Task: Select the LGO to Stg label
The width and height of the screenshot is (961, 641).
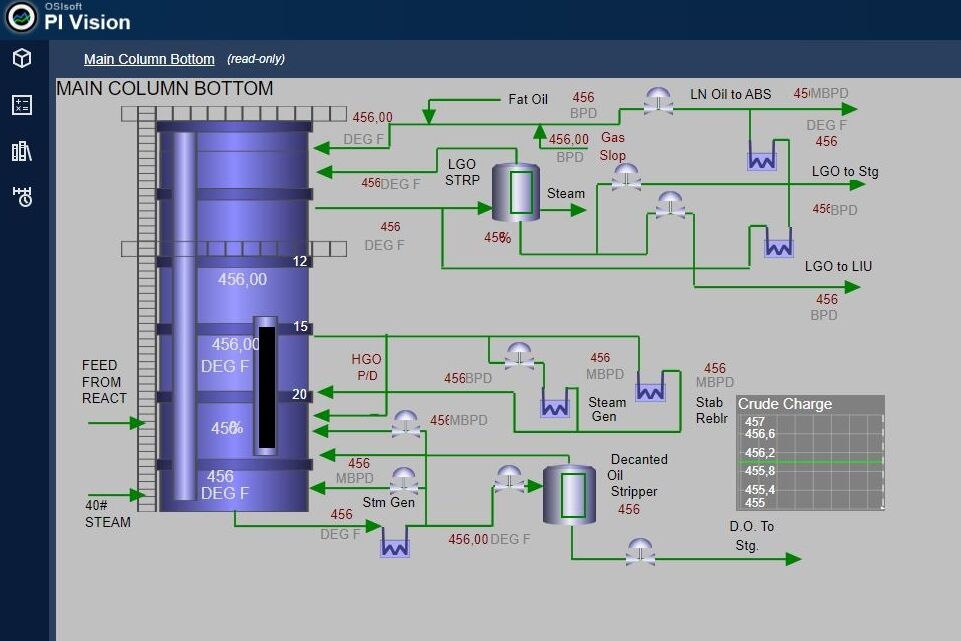Action: point(845,172)
